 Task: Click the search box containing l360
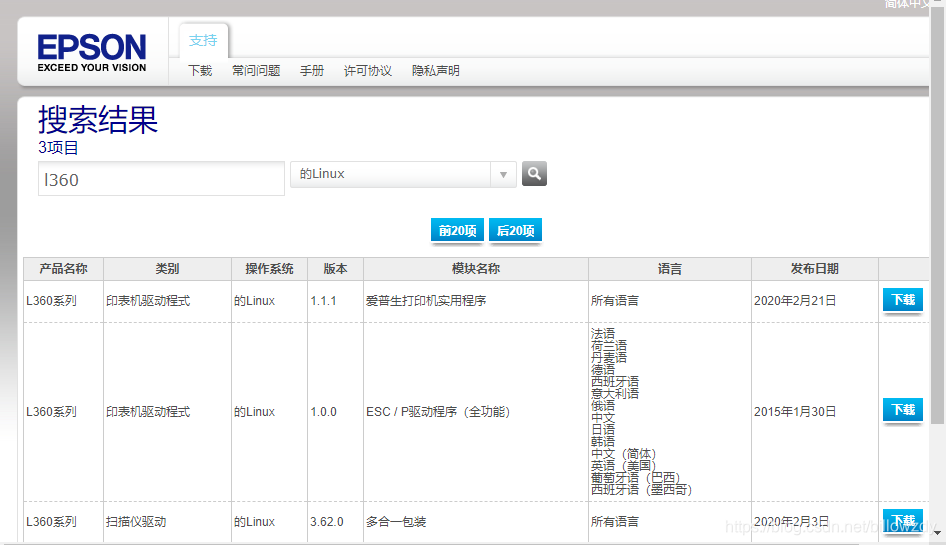click(161, 179)
